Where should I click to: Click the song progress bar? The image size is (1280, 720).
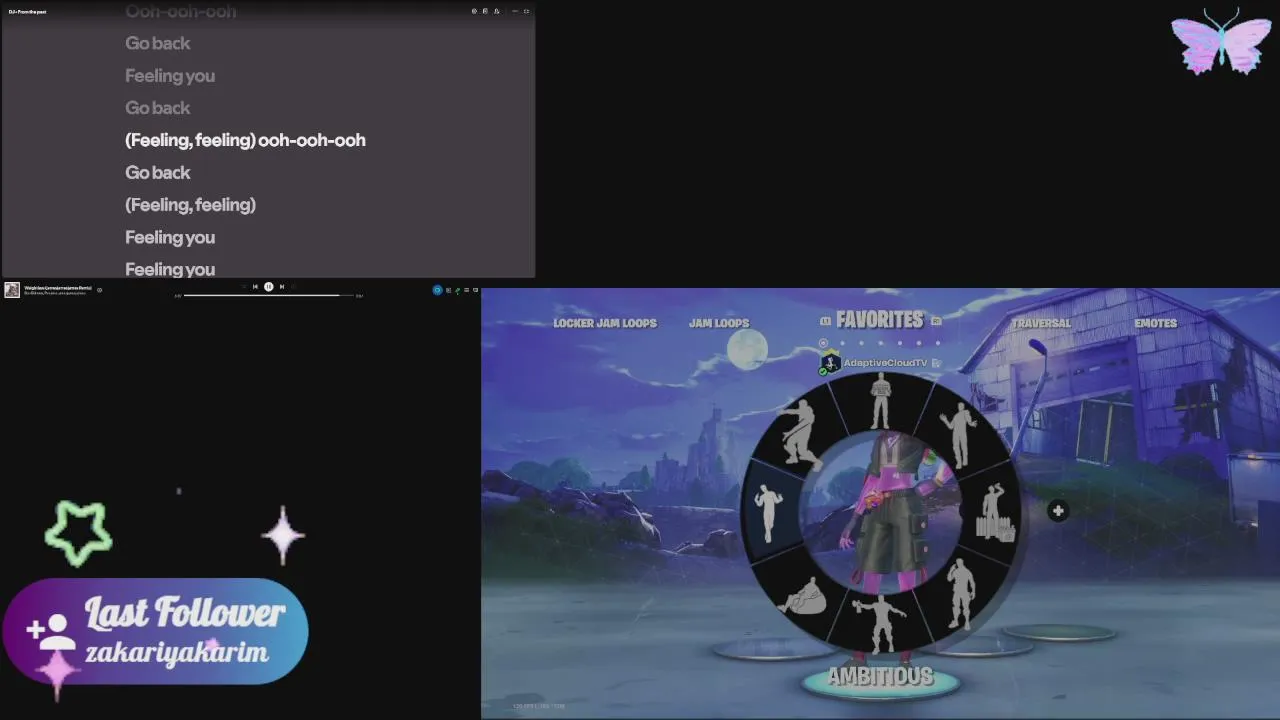click(269, 295)
